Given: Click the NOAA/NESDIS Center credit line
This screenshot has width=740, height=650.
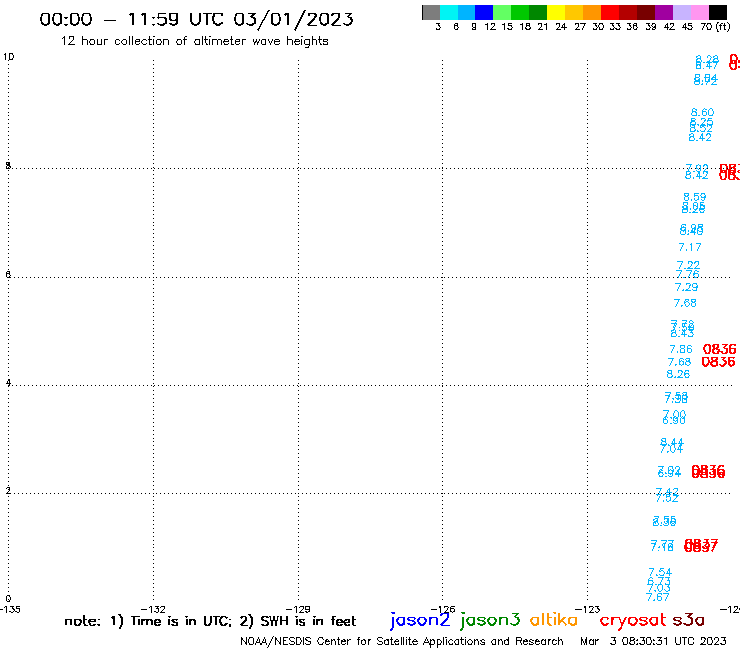Looking at the screenshot, I should coord(402,641).
